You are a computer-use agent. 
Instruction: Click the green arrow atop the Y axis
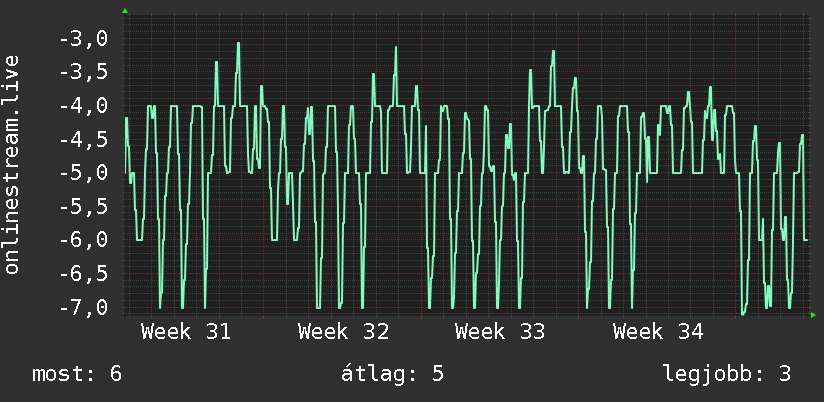point(125,11)
